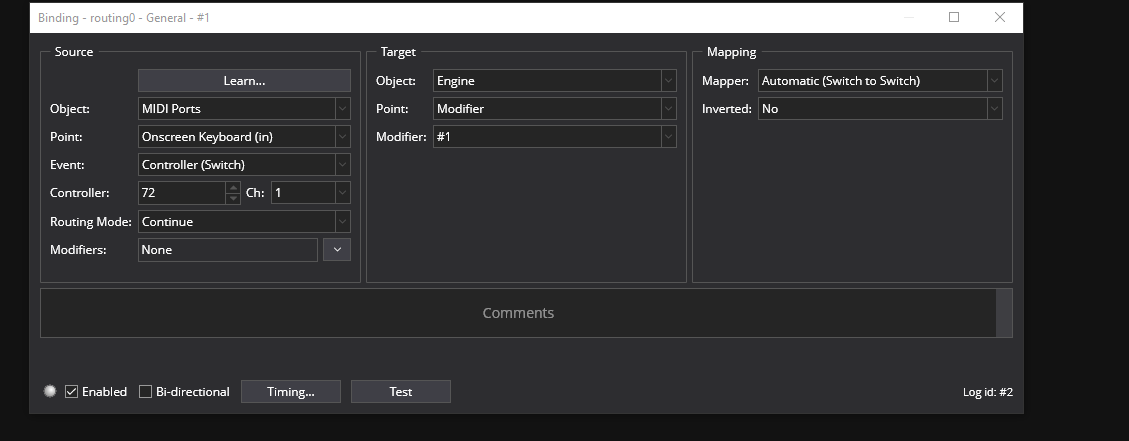This screenshot has width=1129, height=441.
Task: Expand the Routing Mode Continue dropdown
Action: 244,221
